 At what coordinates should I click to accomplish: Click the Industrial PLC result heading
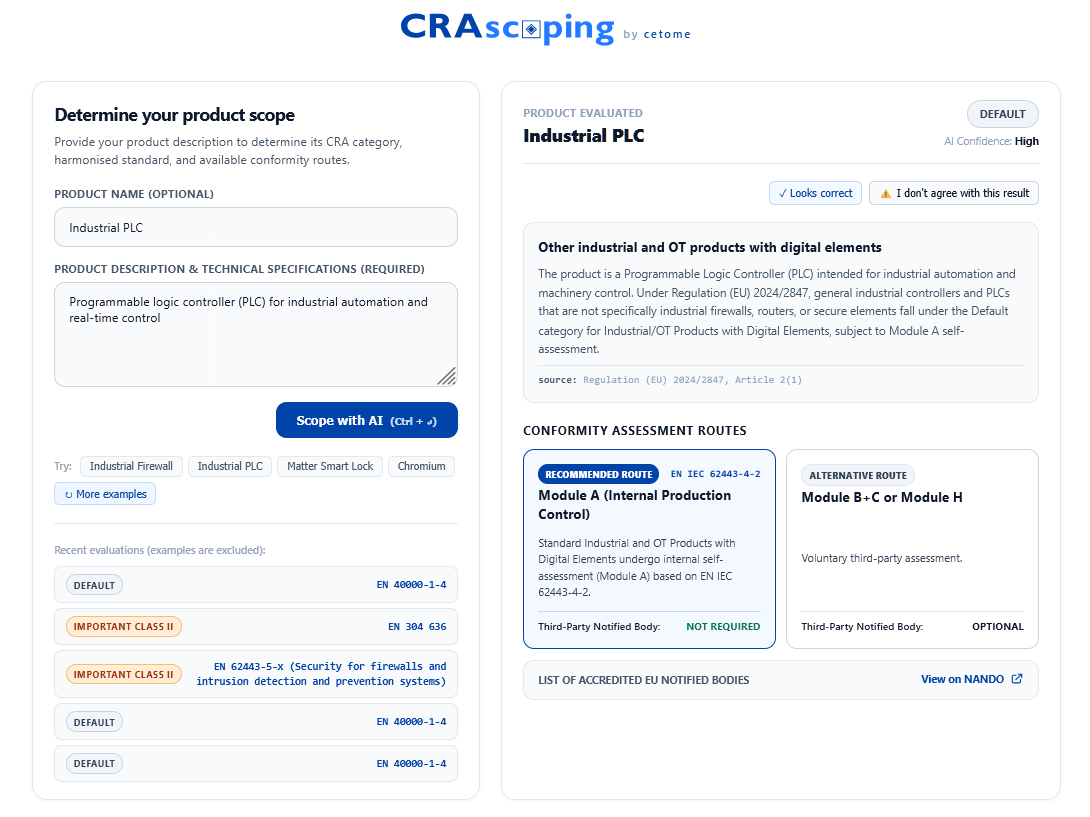(584, 136)
